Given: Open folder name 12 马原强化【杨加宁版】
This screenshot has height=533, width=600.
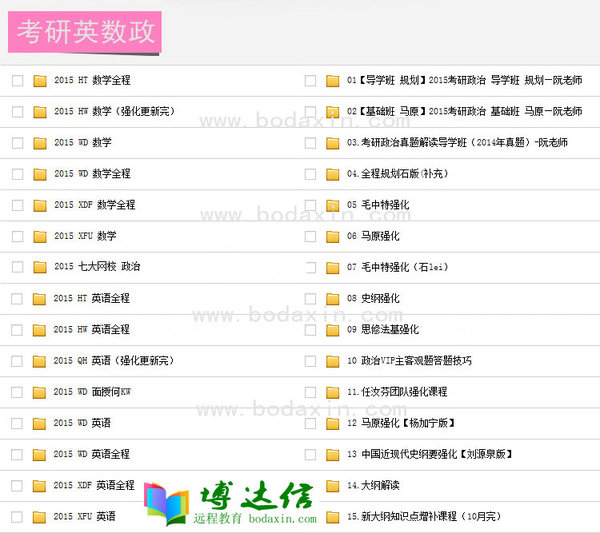Looking at the screenshot, I should (x=401, y=423).
